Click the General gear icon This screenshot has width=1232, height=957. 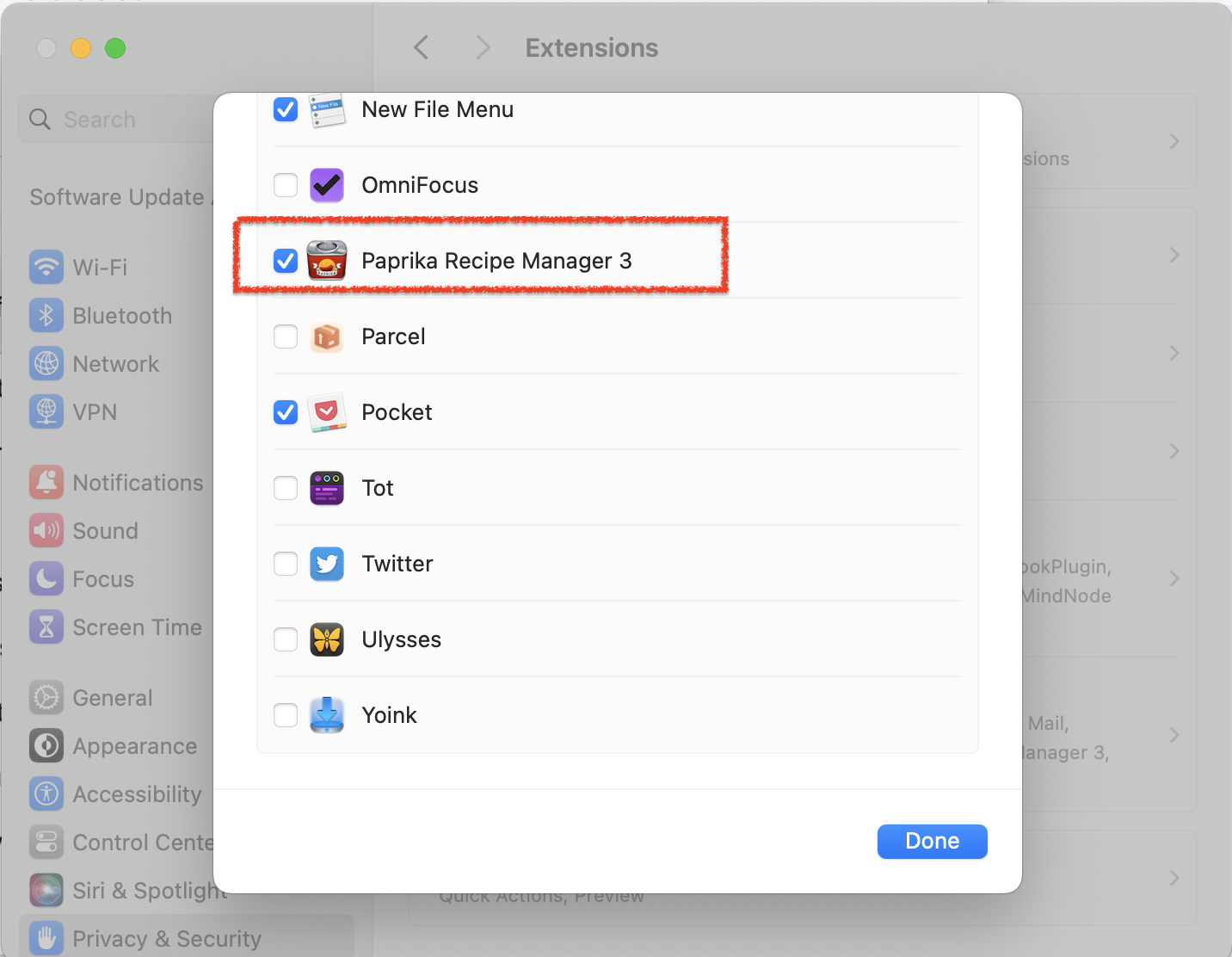46,698
